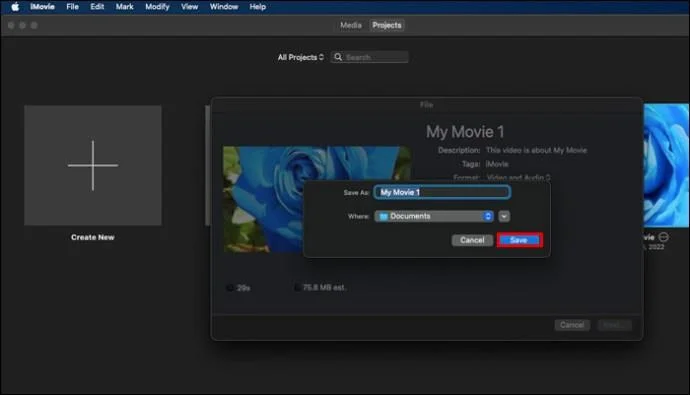The width and height of the screenshot is (690, 395).
Task: Open the Apple menu
Action: pos(15,7)
